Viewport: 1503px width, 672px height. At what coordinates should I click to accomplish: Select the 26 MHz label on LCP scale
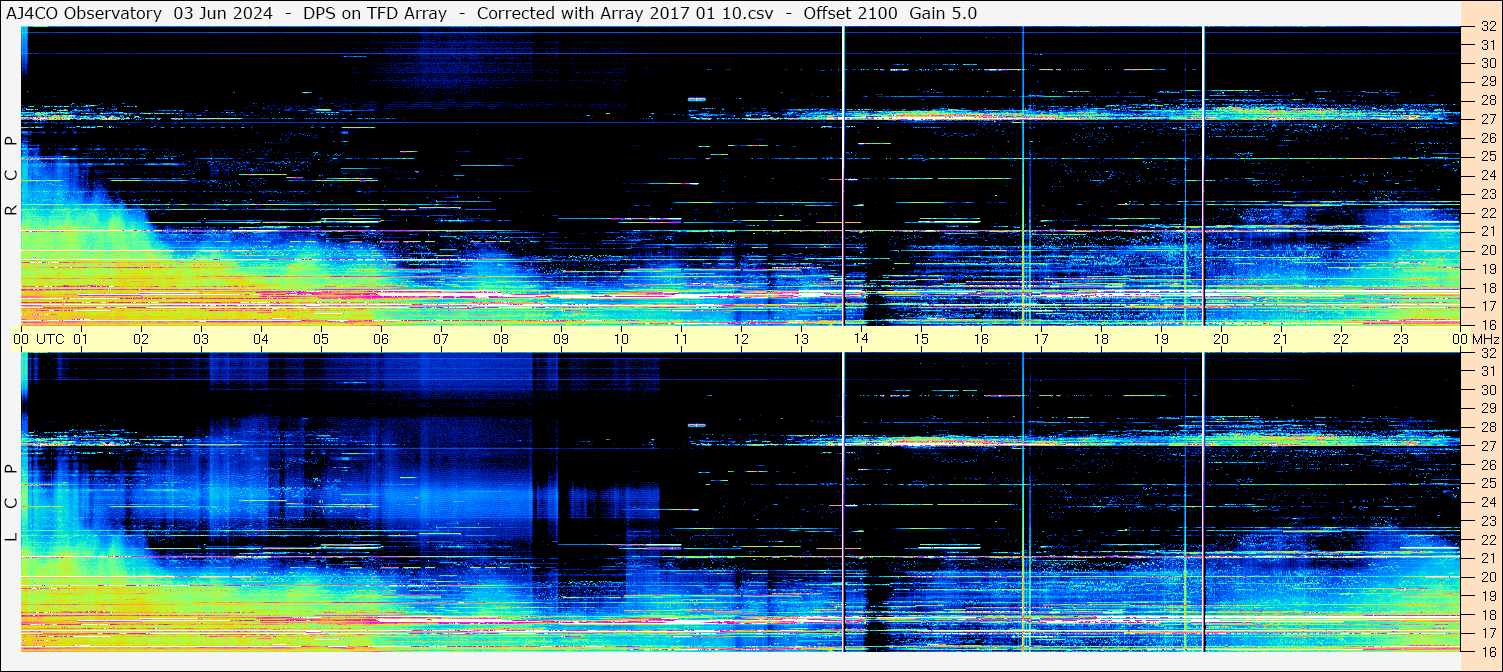pyautogui.click(x=1488, y=465)
